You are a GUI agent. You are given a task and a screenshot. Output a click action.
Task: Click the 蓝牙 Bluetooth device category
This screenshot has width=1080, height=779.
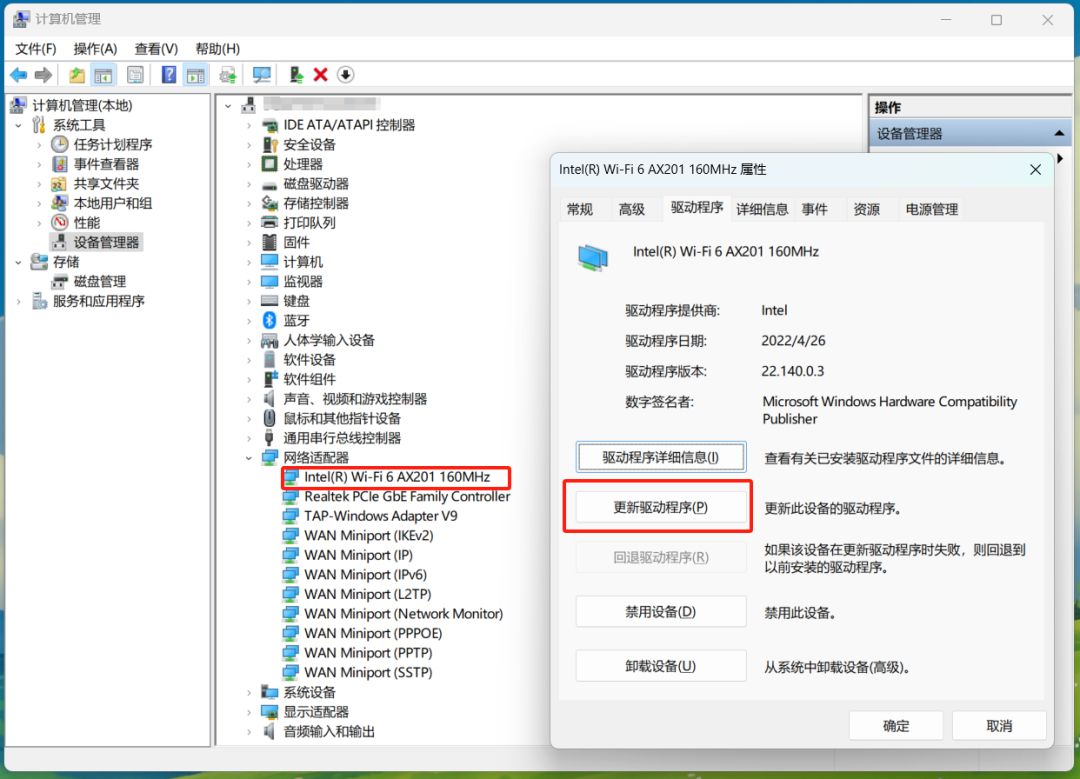297,321
